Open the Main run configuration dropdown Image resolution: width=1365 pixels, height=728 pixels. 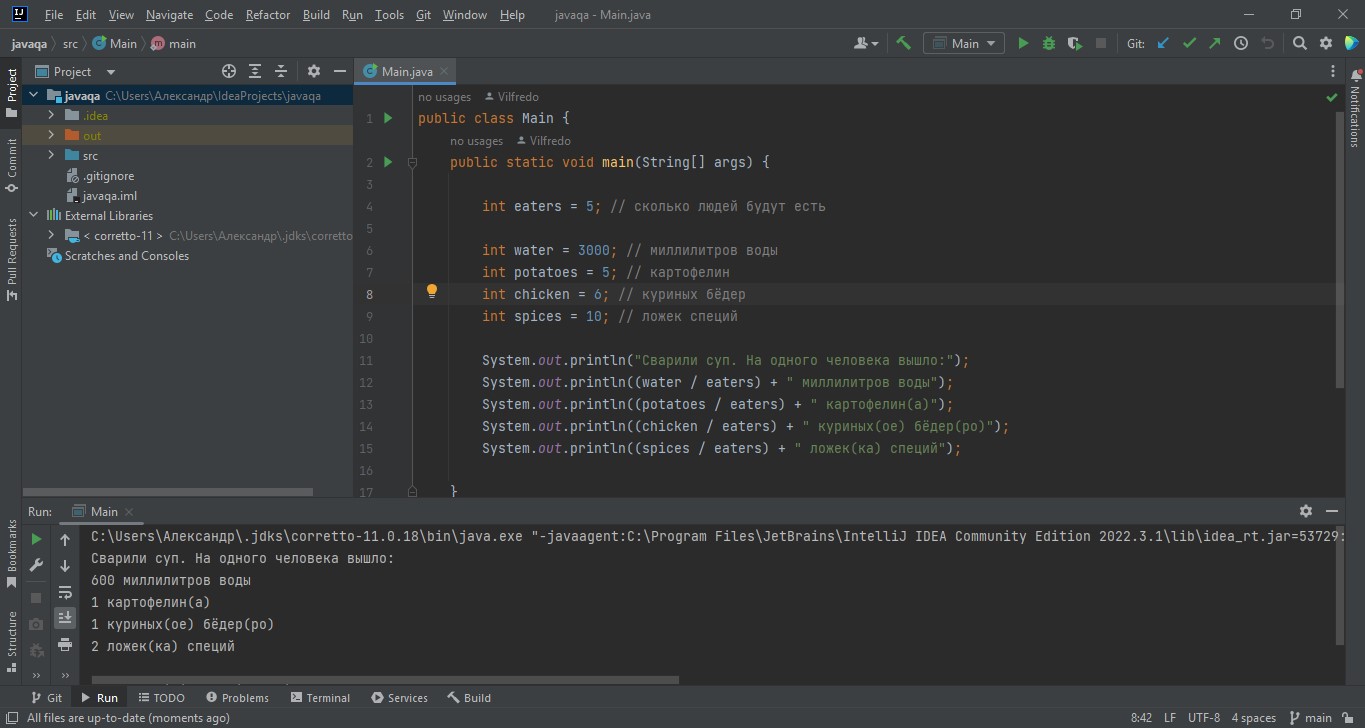point(962,43)
